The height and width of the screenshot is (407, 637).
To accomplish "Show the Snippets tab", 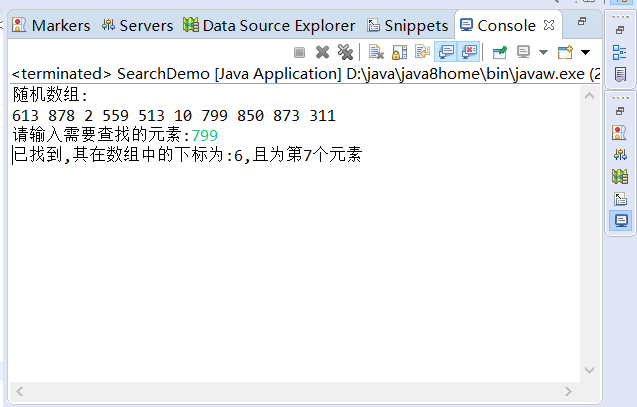I will click(407, 26).
